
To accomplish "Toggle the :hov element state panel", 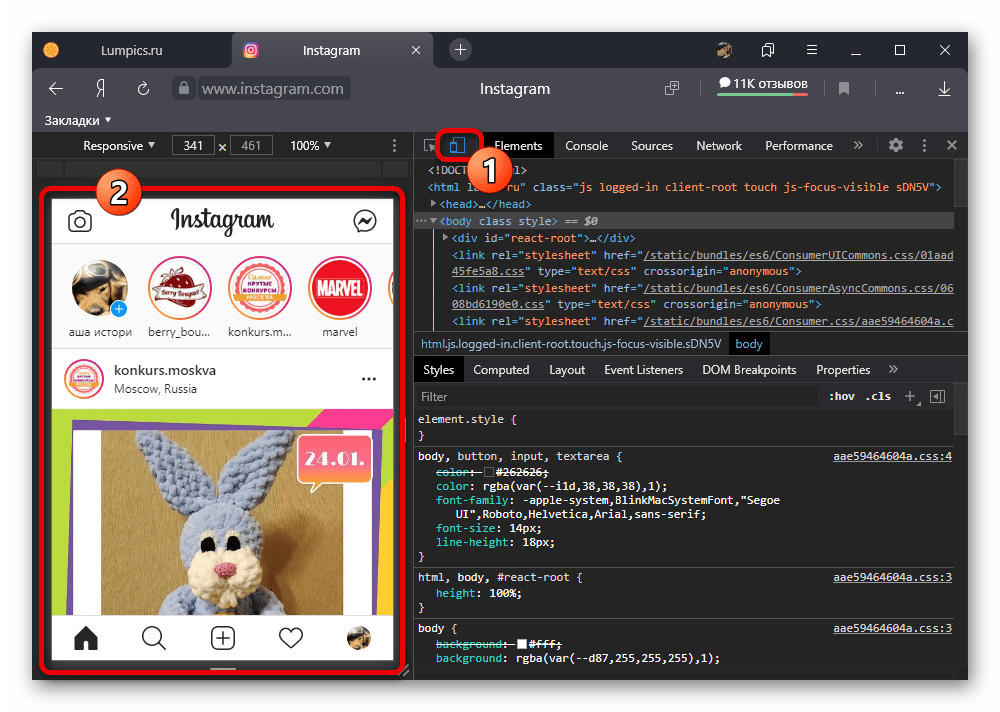I will 842,397.
